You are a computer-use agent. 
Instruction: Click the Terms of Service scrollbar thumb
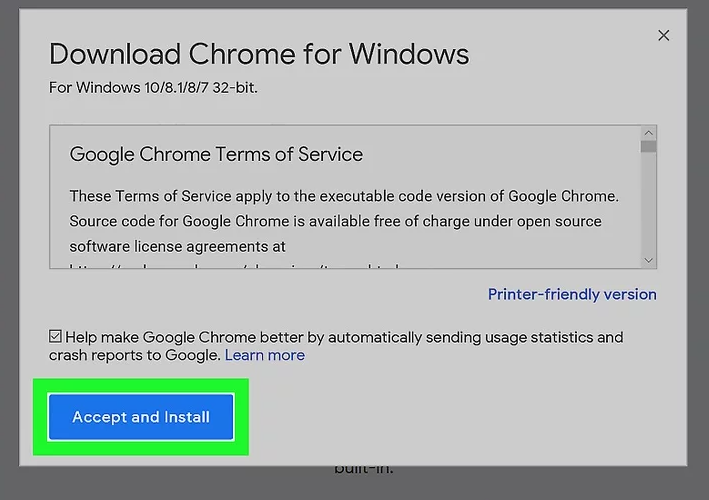click(649, 147)
